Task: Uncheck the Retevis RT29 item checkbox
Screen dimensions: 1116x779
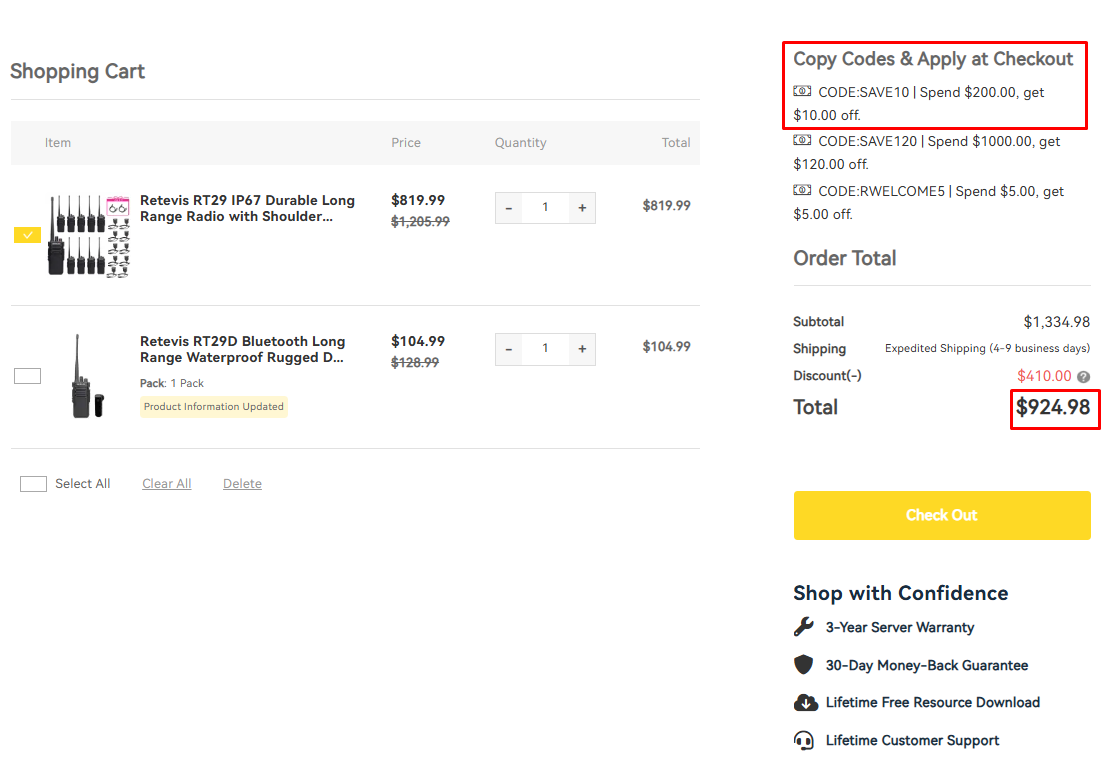Action: tap(27, 235)
